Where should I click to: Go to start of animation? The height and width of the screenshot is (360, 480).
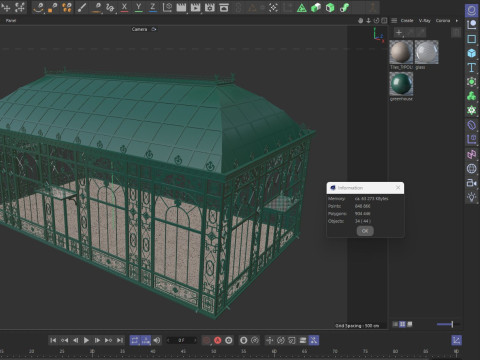pos(53,340)
